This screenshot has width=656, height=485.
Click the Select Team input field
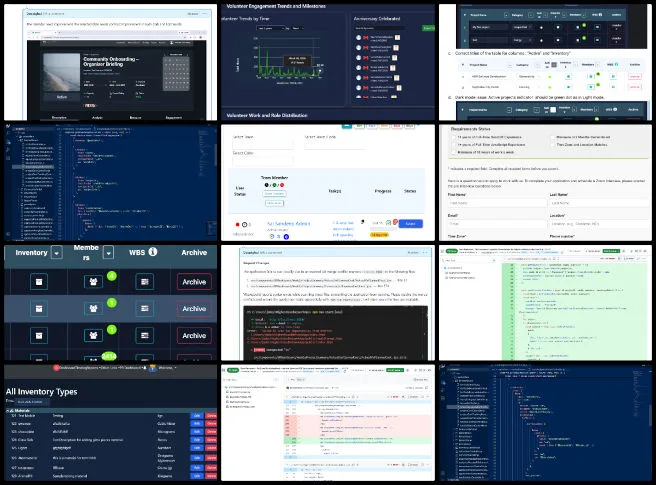tap(263, 144)
